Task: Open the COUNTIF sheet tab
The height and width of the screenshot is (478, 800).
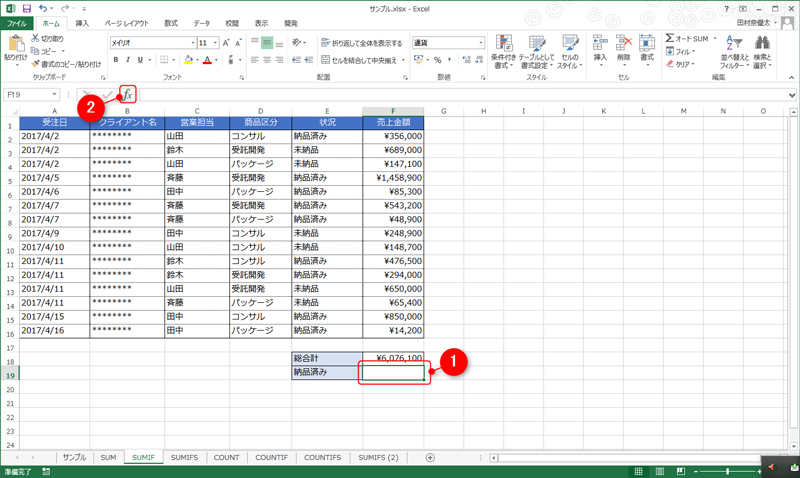Action: (x=271, y=458)
